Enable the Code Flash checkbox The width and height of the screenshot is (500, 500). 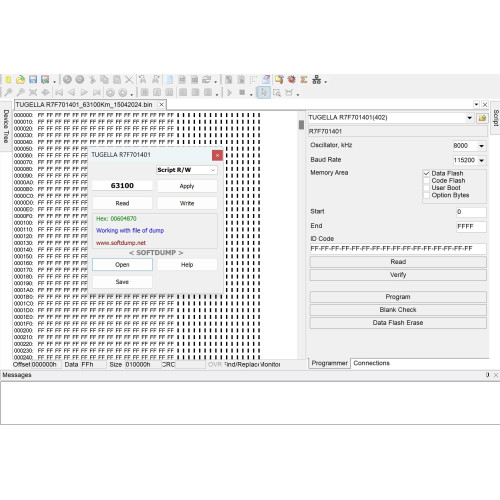pos(426,181)
